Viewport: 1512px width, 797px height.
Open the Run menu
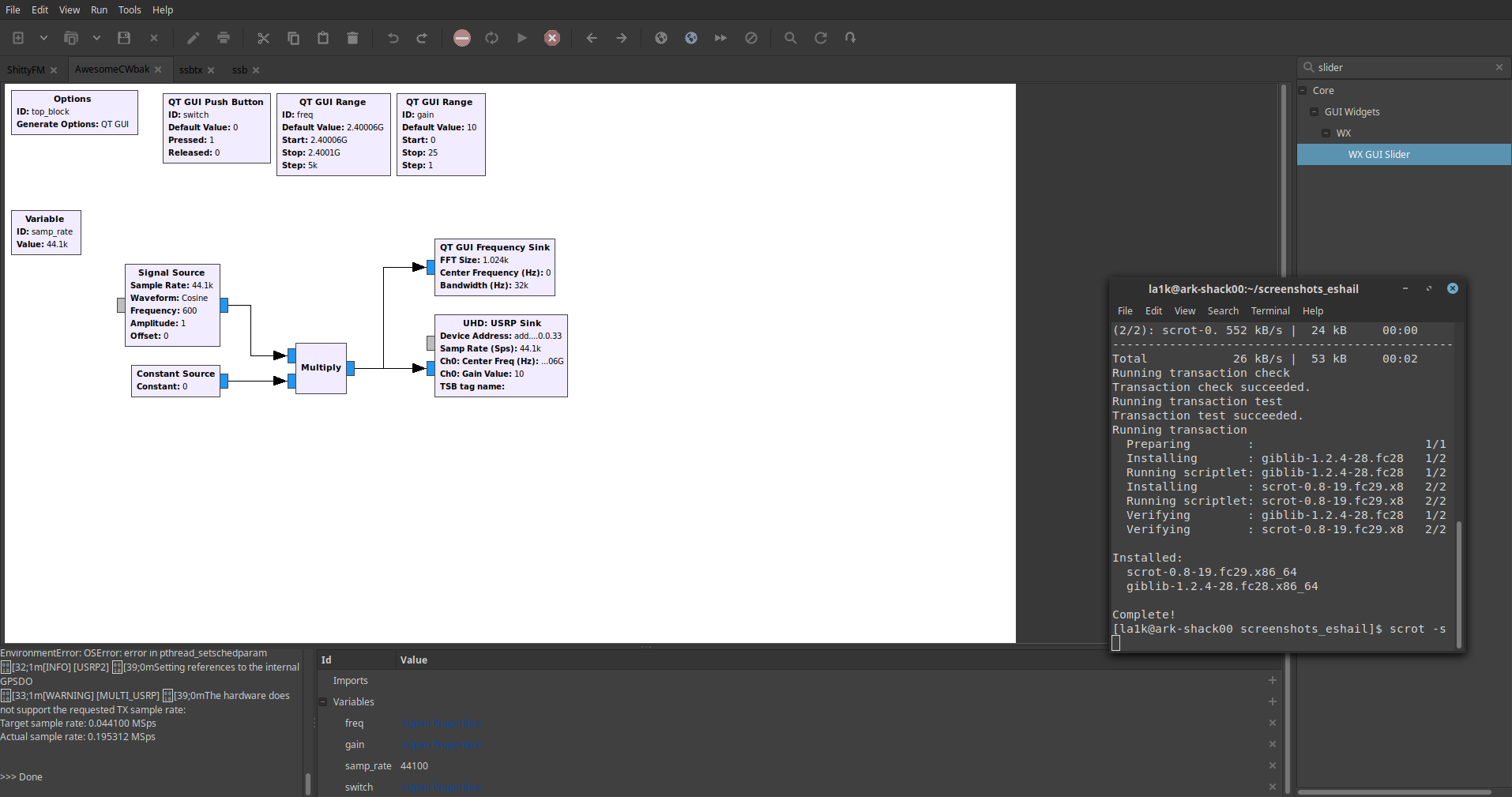(x=99, y=10)
